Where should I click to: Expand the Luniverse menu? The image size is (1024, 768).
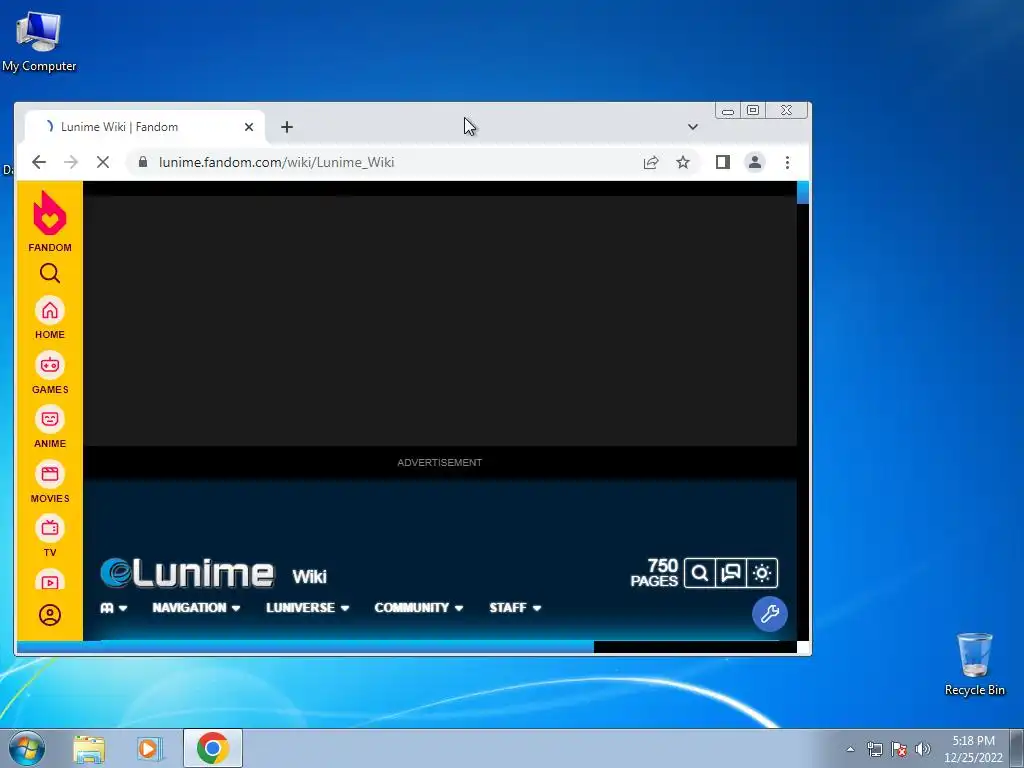[307, 607]
